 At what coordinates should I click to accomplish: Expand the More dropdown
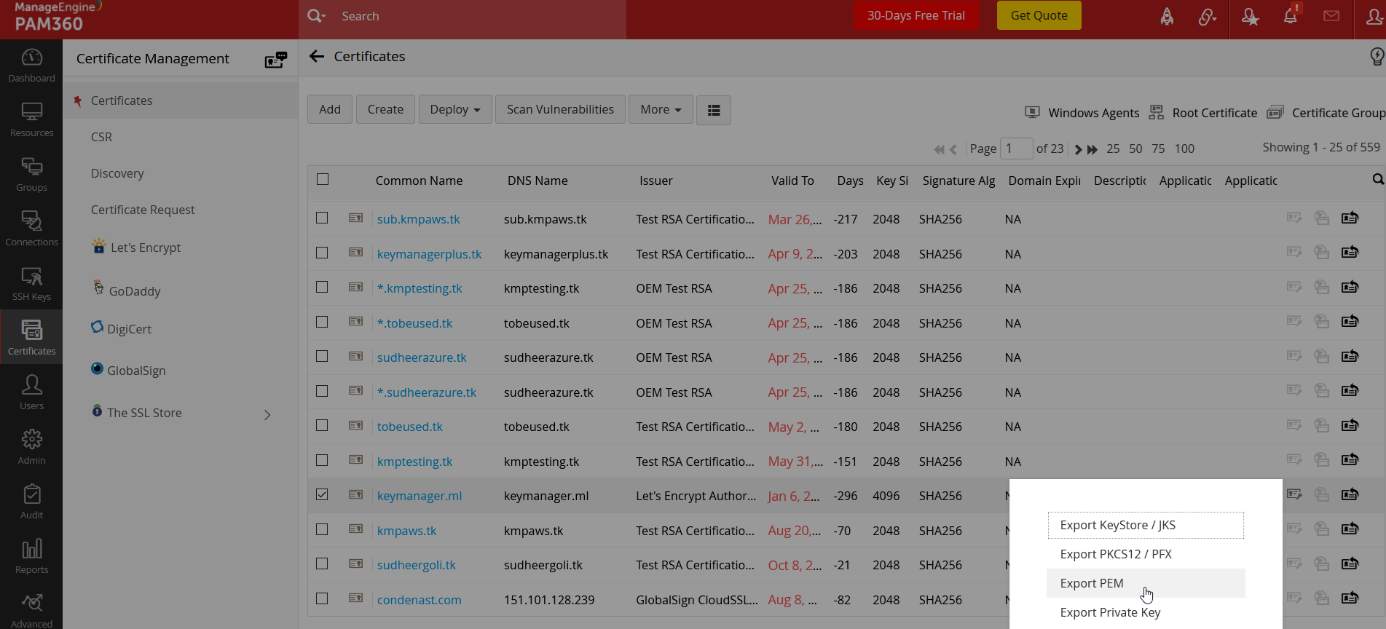(660, 110)
